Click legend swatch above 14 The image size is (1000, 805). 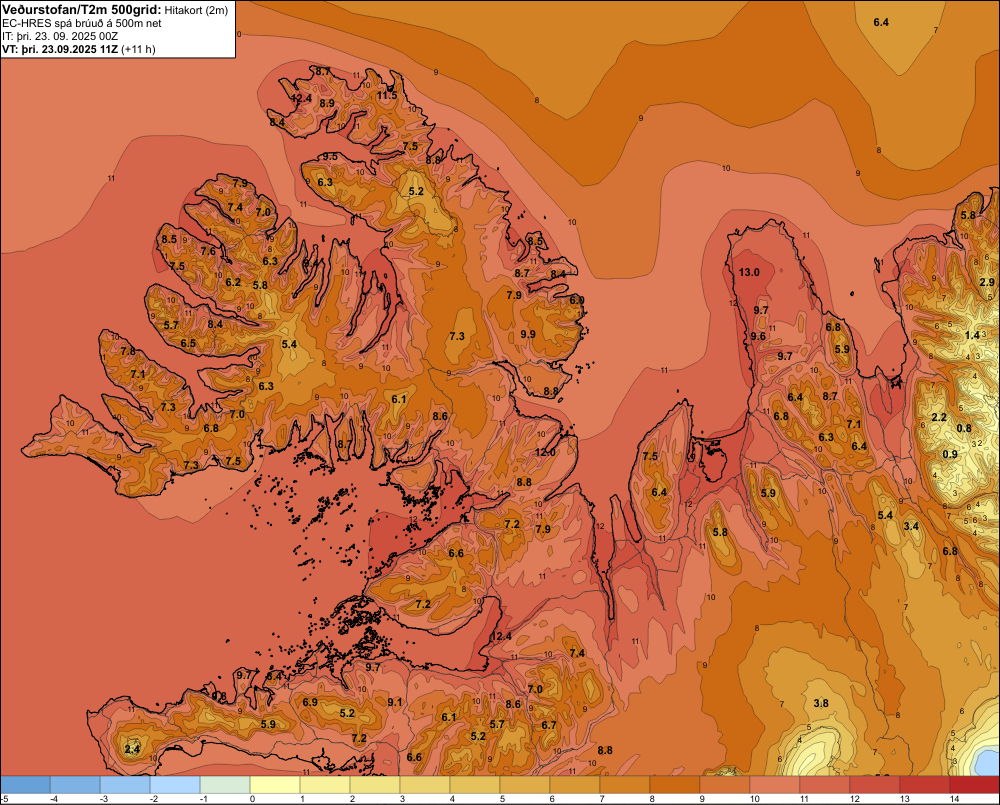point(974,785)
